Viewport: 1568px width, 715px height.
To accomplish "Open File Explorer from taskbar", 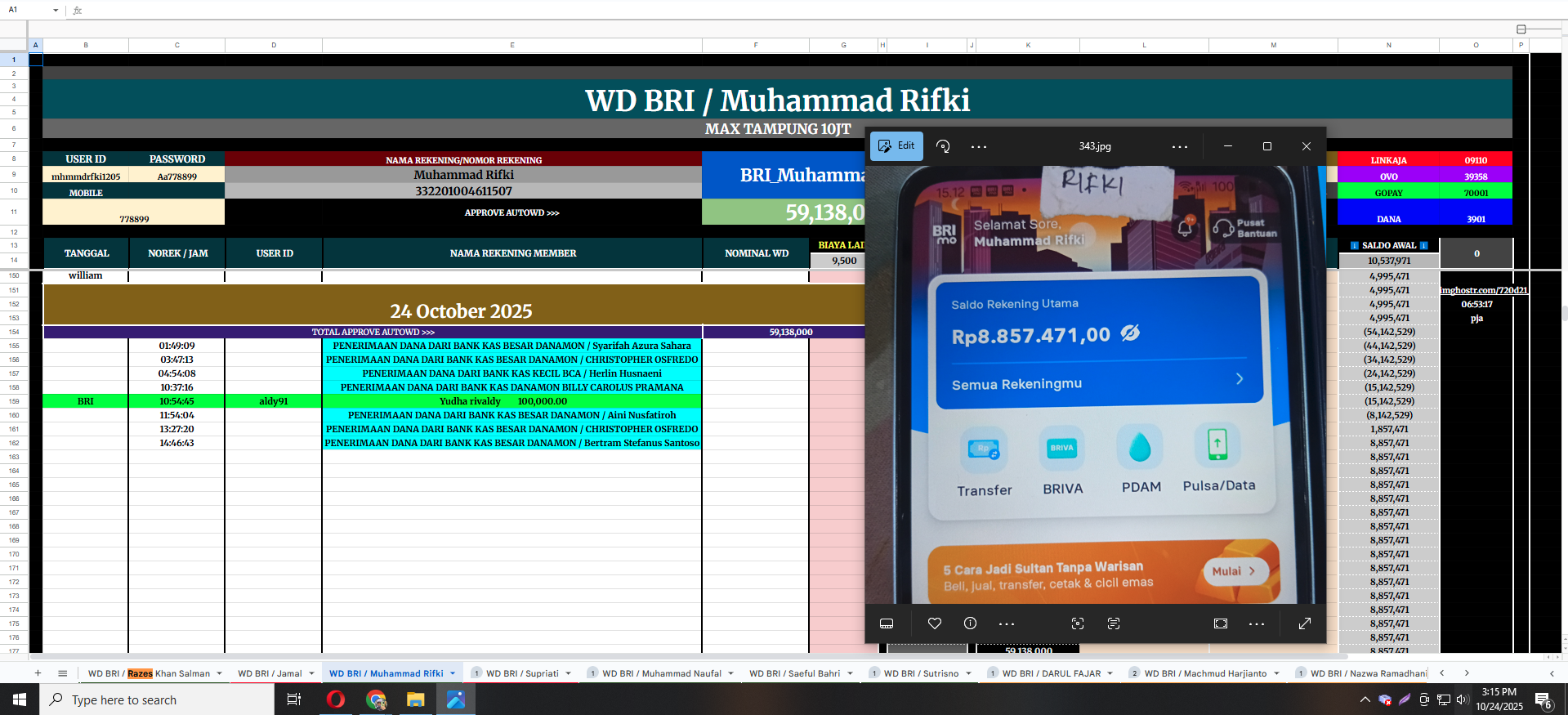I will pyautogui.click(x=416, y=699).
